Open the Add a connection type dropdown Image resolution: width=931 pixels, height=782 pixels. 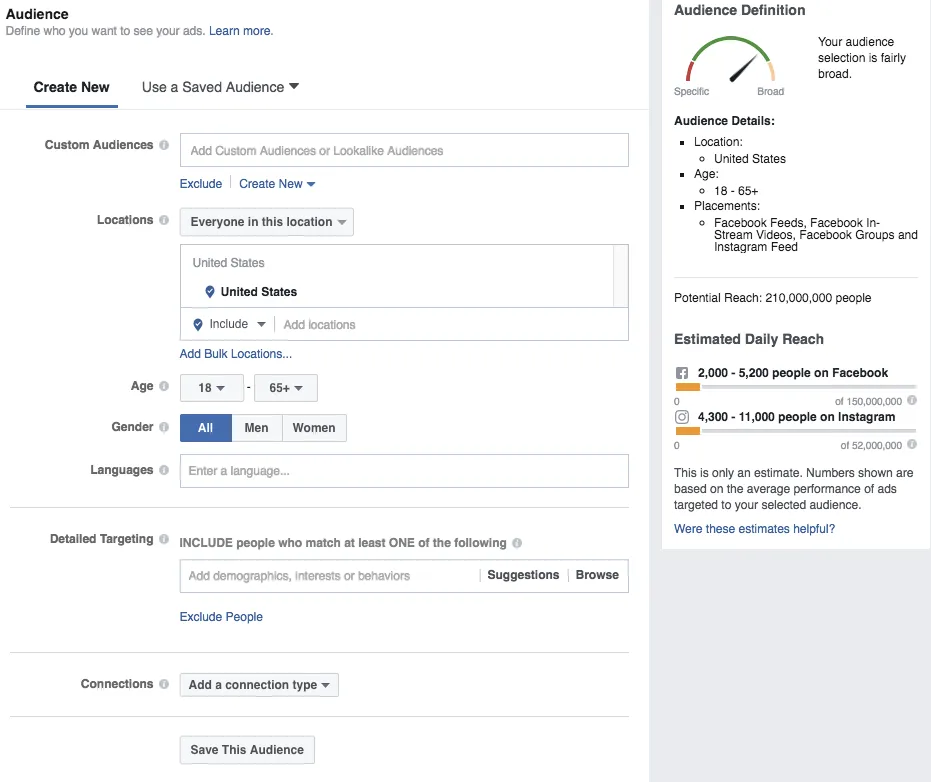pyautogui.click(x=260, y=685)
